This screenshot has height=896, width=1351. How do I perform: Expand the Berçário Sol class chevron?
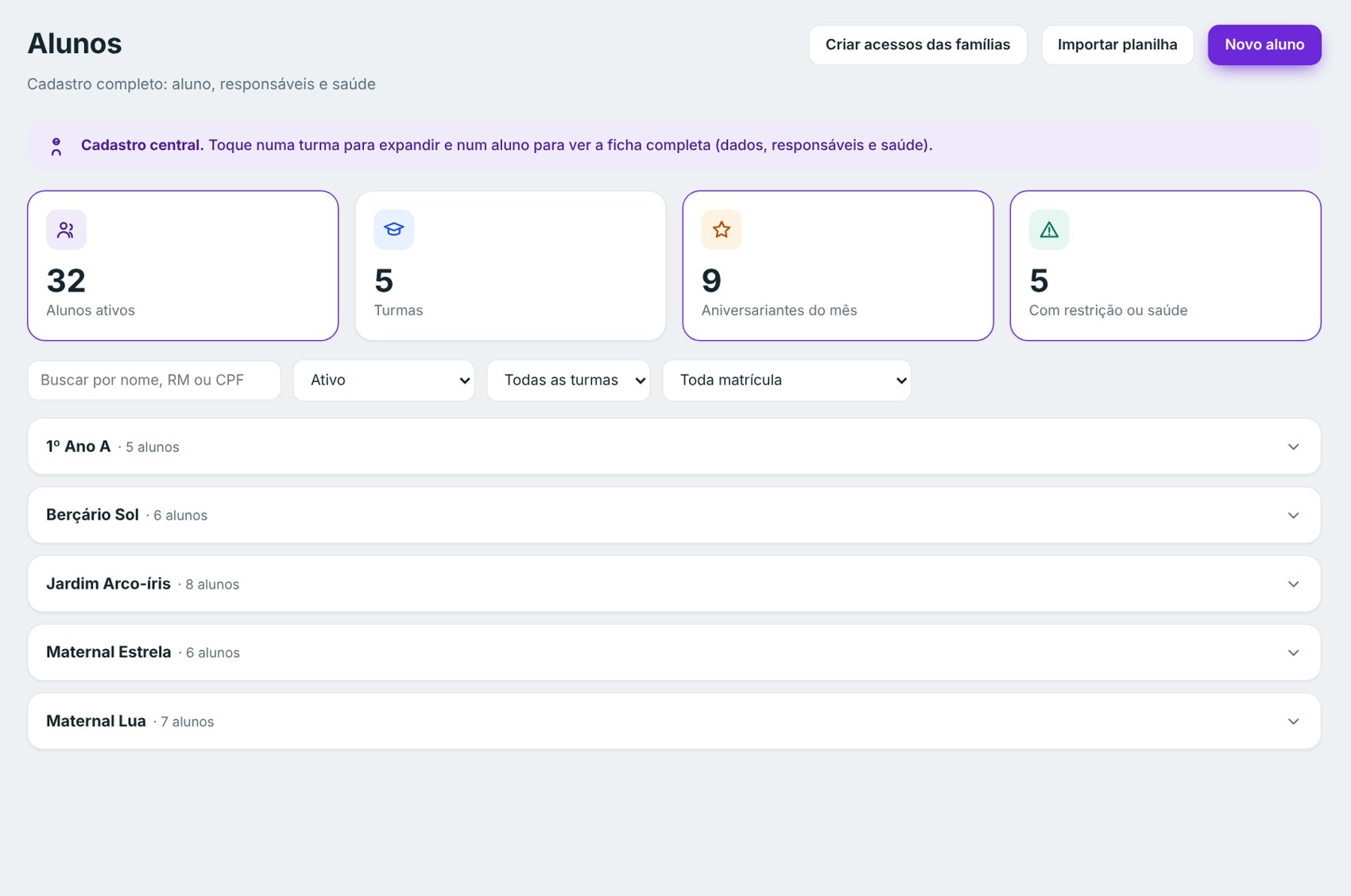click(x=1293, y=516)
